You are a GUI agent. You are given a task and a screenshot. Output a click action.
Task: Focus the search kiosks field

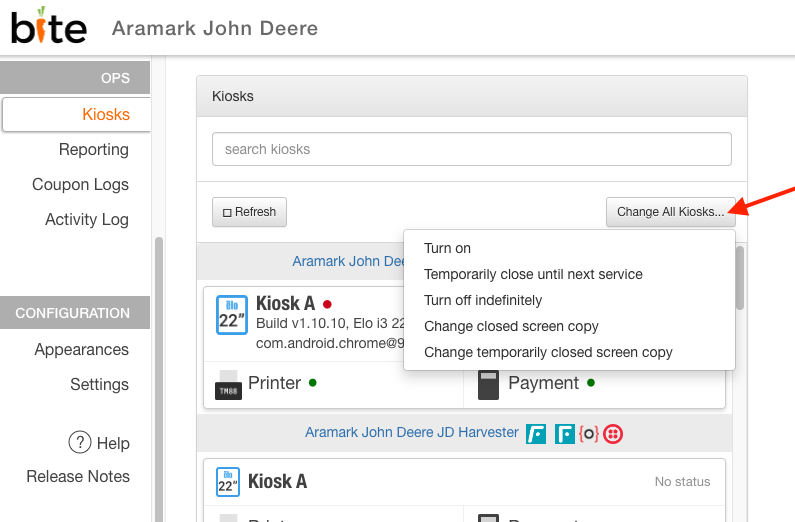(472, 149)
